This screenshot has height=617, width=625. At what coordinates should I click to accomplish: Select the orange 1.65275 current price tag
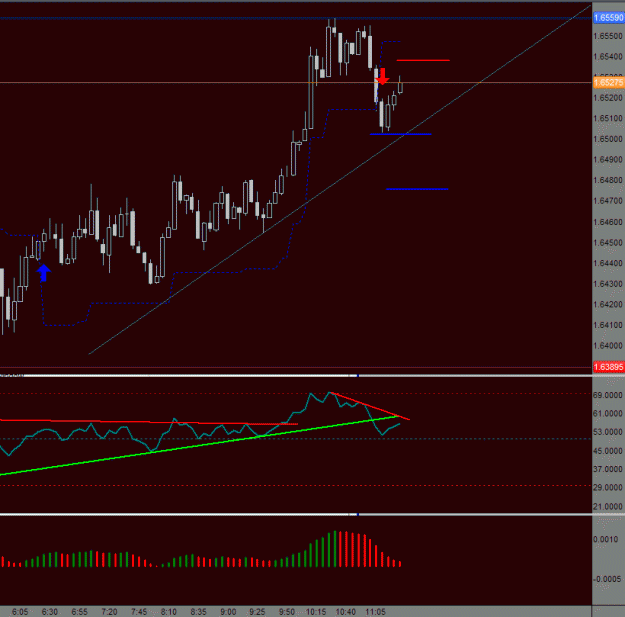pyautogui.click(x=608, y=83)
